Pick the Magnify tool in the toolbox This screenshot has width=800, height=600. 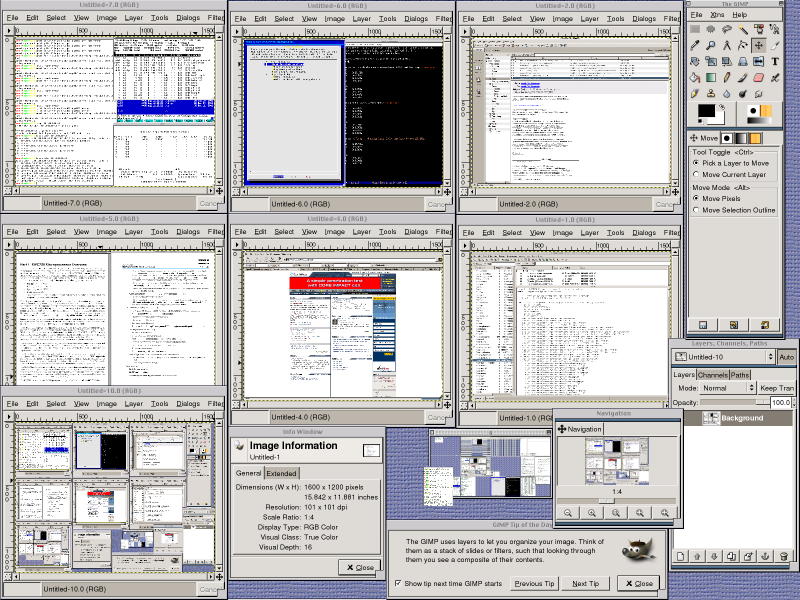coord(711,44)
